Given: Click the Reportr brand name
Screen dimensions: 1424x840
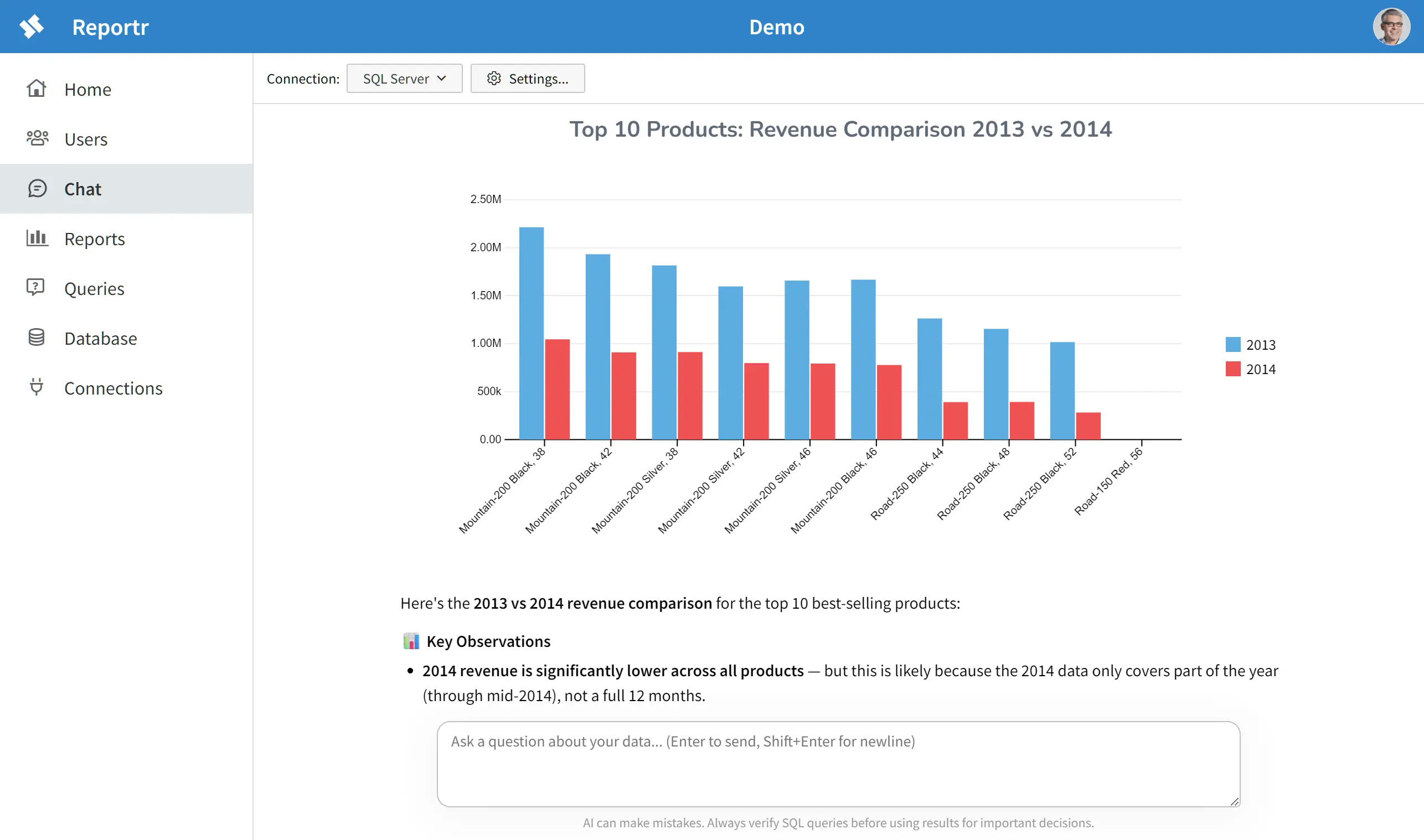Looking at the screenshot, I should [110, 27].
